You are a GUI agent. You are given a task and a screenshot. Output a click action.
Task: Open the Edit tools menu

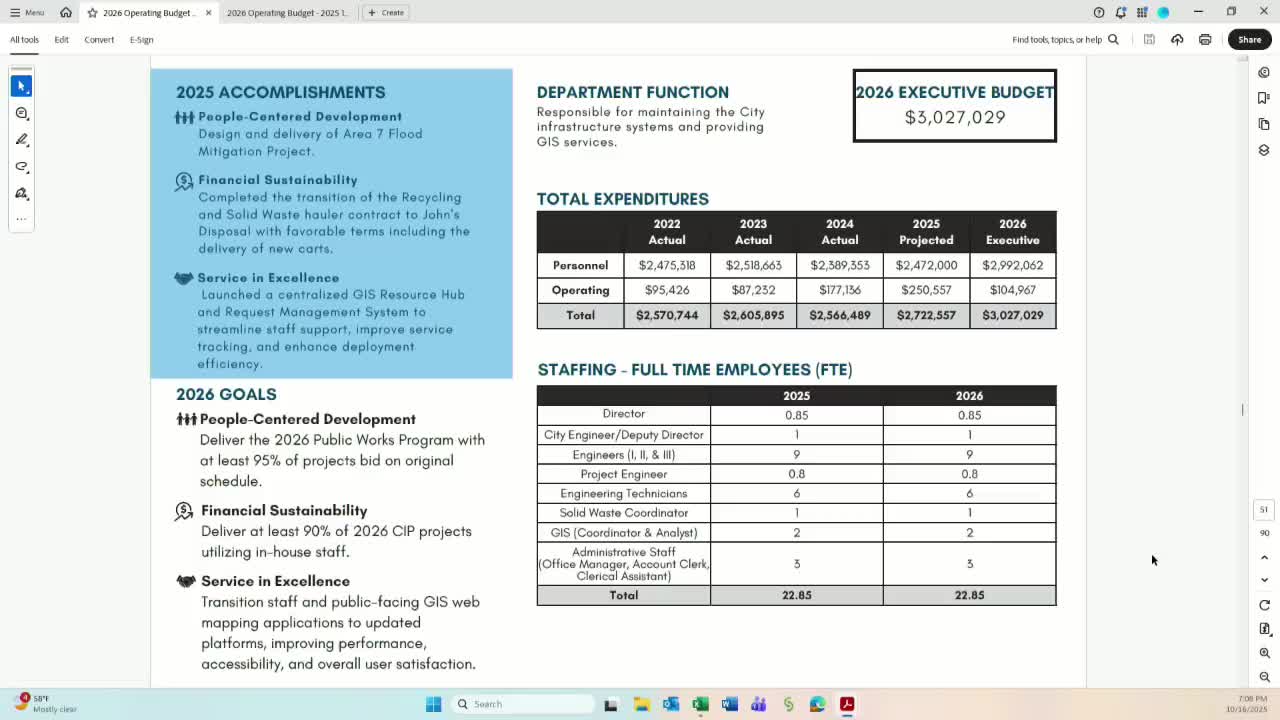coord(61,40)
